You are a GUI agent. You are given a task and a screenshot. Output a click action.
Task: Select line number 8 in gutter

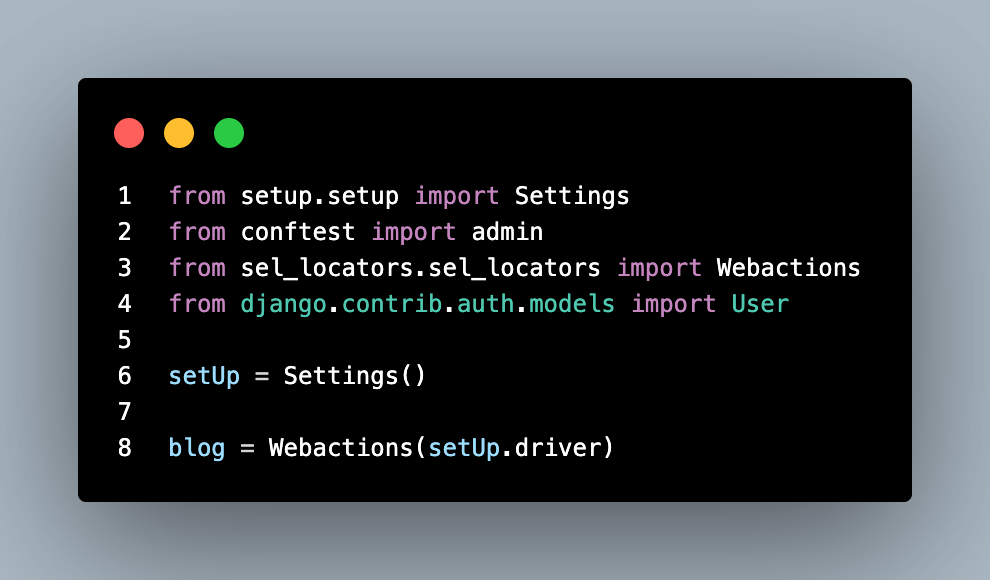pyautogui.click(x=124, y=448)
